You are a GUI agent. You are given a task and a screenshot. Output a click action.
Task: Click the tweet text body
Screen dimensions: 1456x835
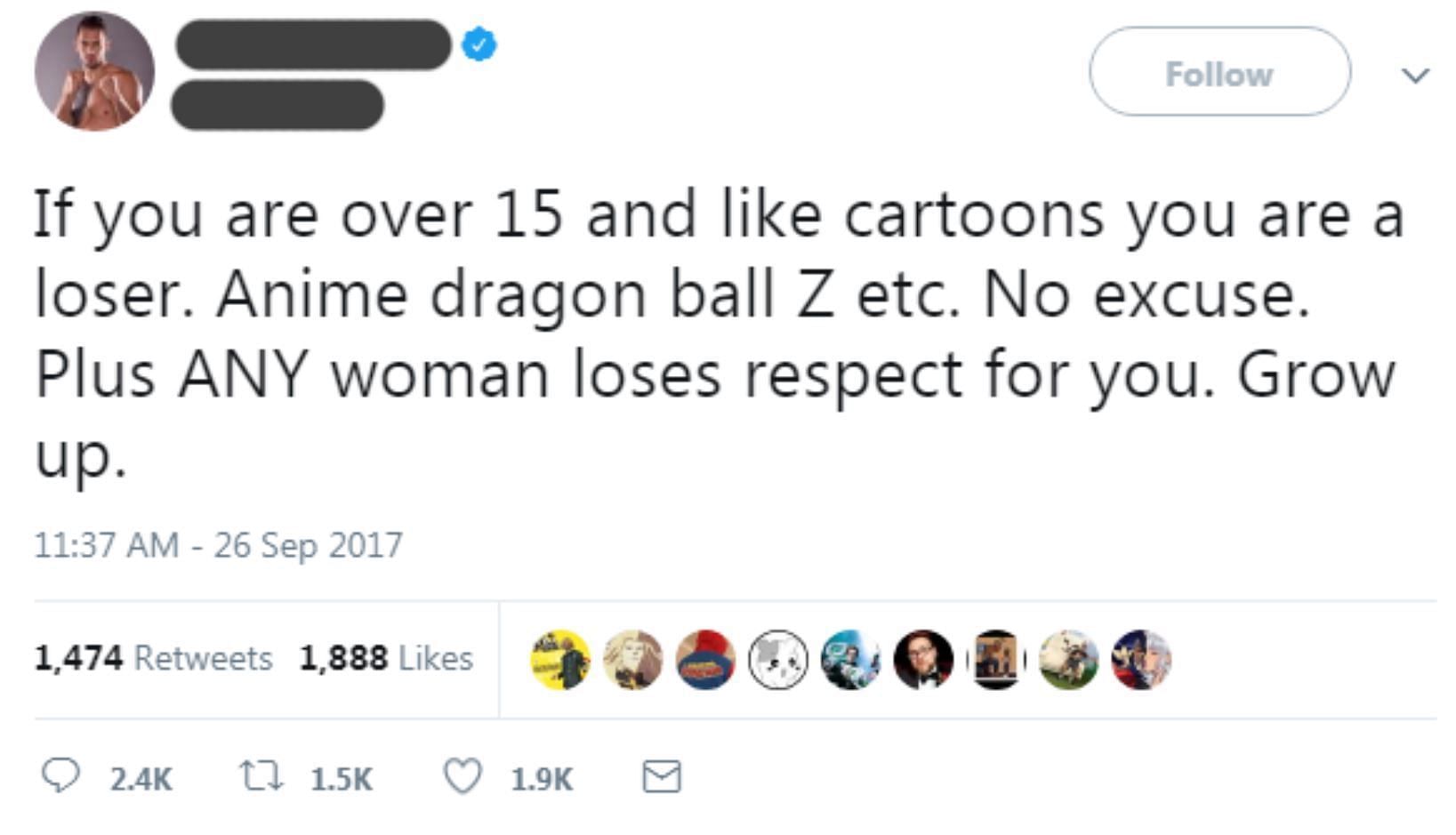(x=719, y=333)
